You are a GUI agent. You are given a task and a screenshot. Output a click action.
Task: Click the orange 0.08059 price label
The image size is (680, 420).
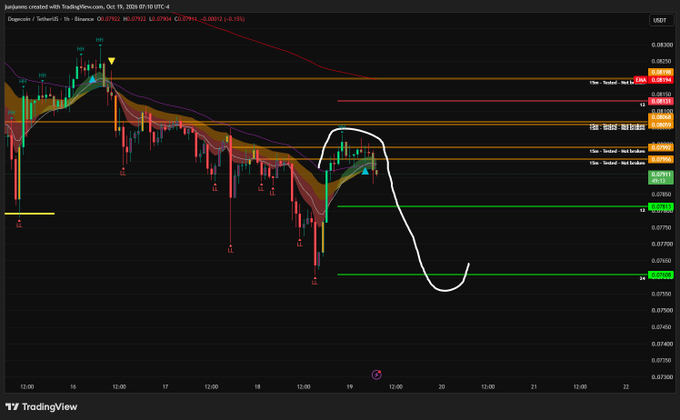click(x=660, y=125)
